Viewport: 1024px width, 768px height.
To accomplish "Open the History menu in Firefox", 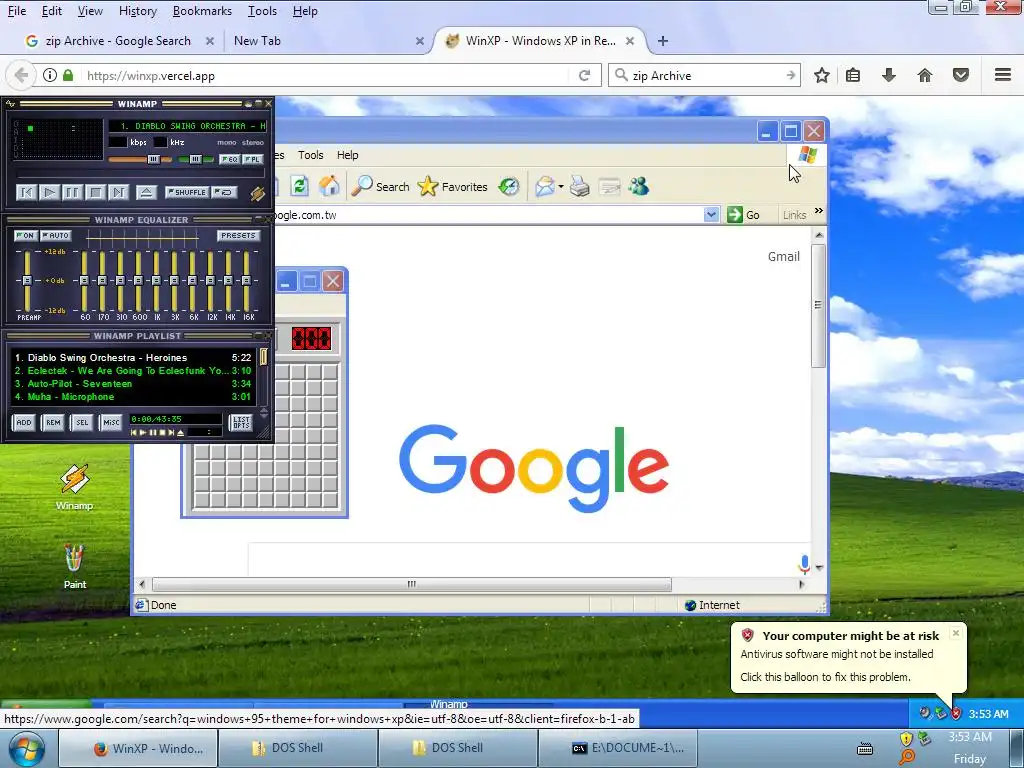I will pyautogui.click(x=138, y=11).
